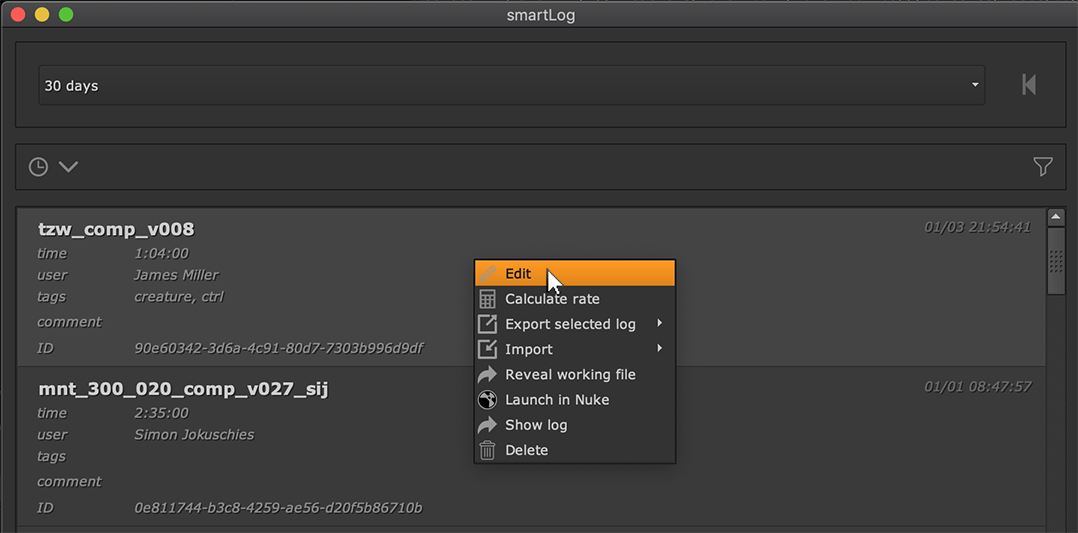Screen dimensions: 1078x533
Task: Click the scrollbar up arrow
Action: pyautogui.click(x=1055, y=217)
